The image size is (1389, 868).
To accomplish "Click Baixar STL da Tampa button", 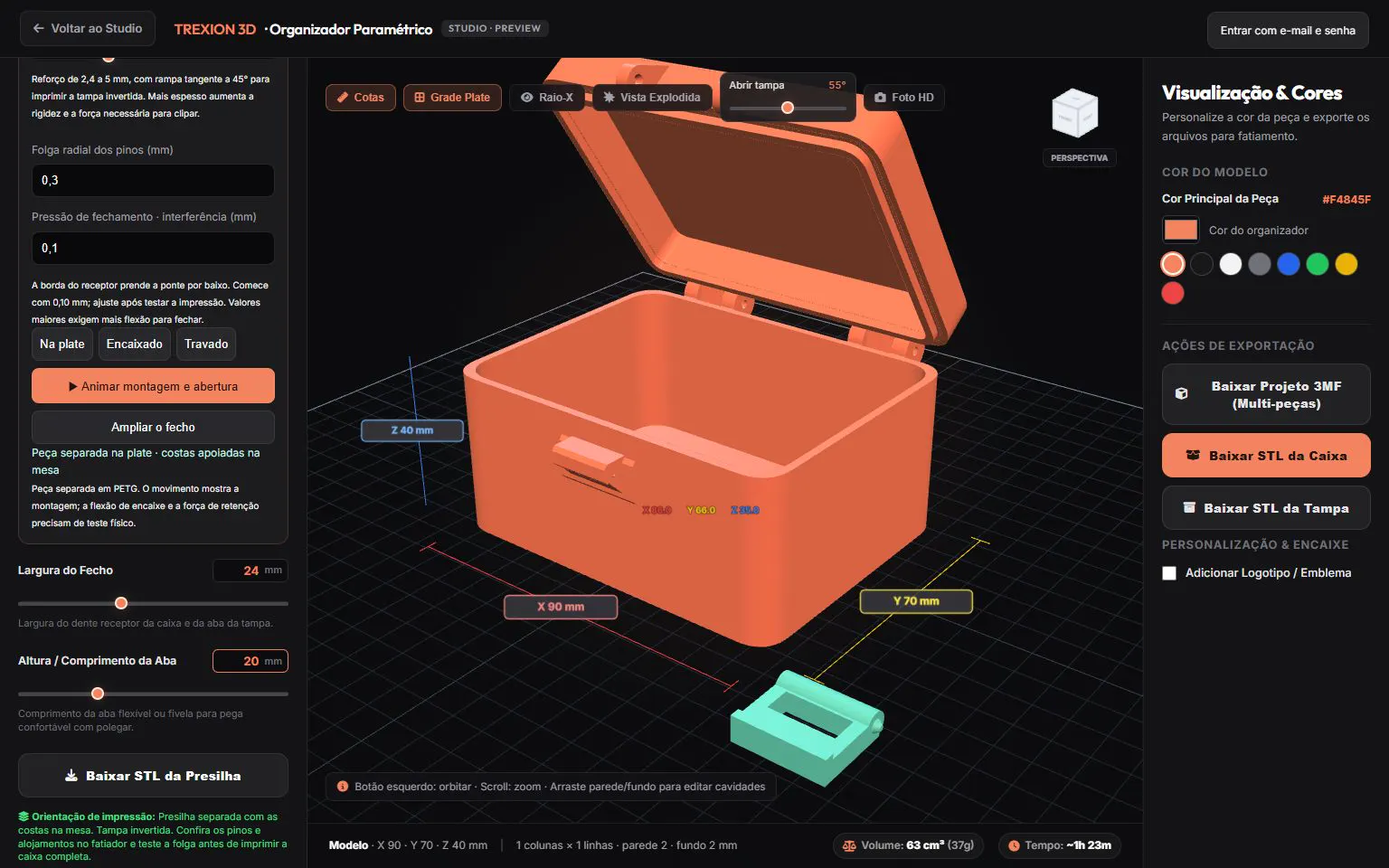I will click(1266, 508).
